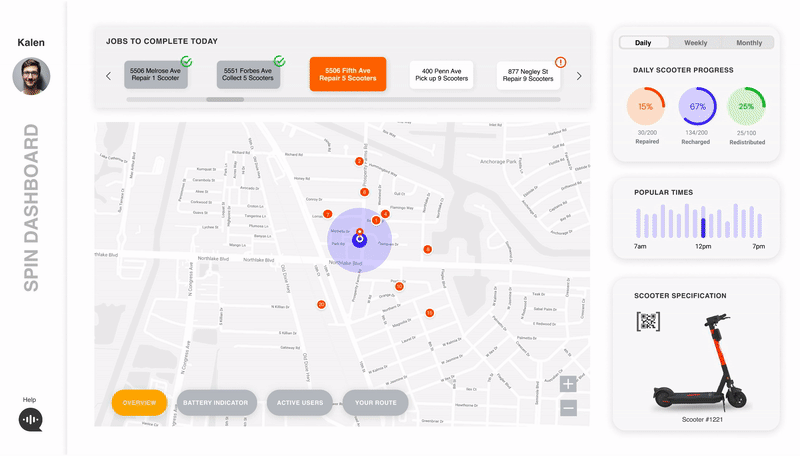This screenshot has width=800, height=456.
Task: Click map marker number 4
Action: click(385, 214)
